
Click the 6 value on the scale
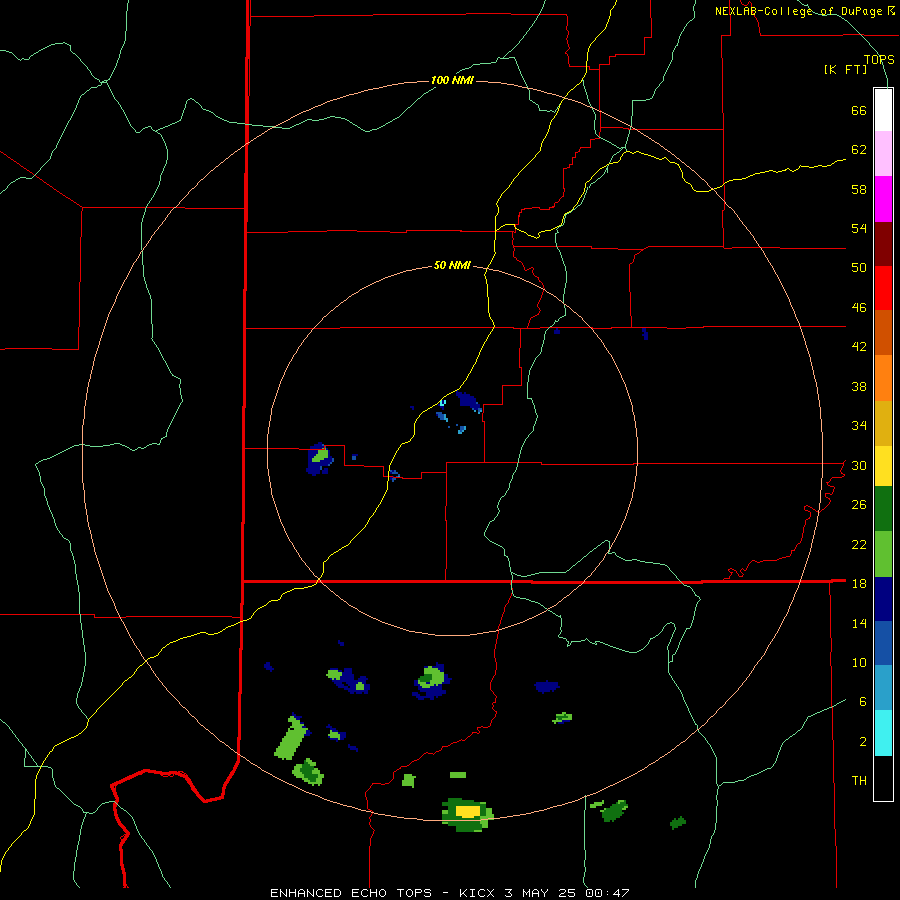(x=863, y=701)
